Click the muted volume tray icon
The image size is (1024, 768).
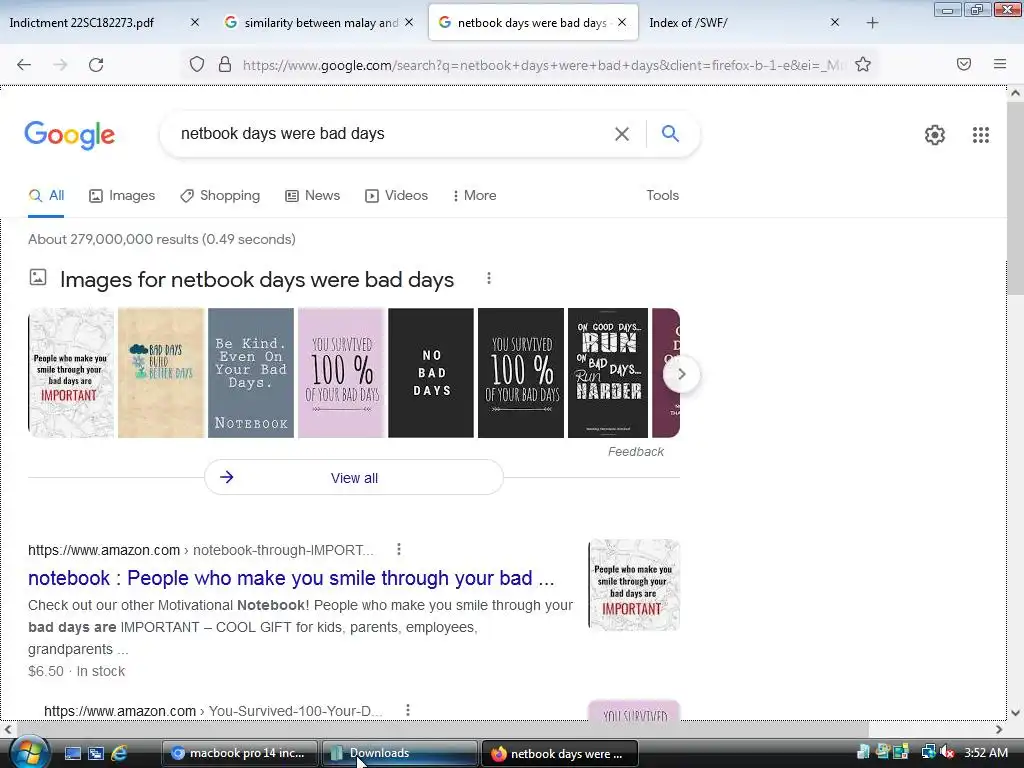click(x=947, y=753)
